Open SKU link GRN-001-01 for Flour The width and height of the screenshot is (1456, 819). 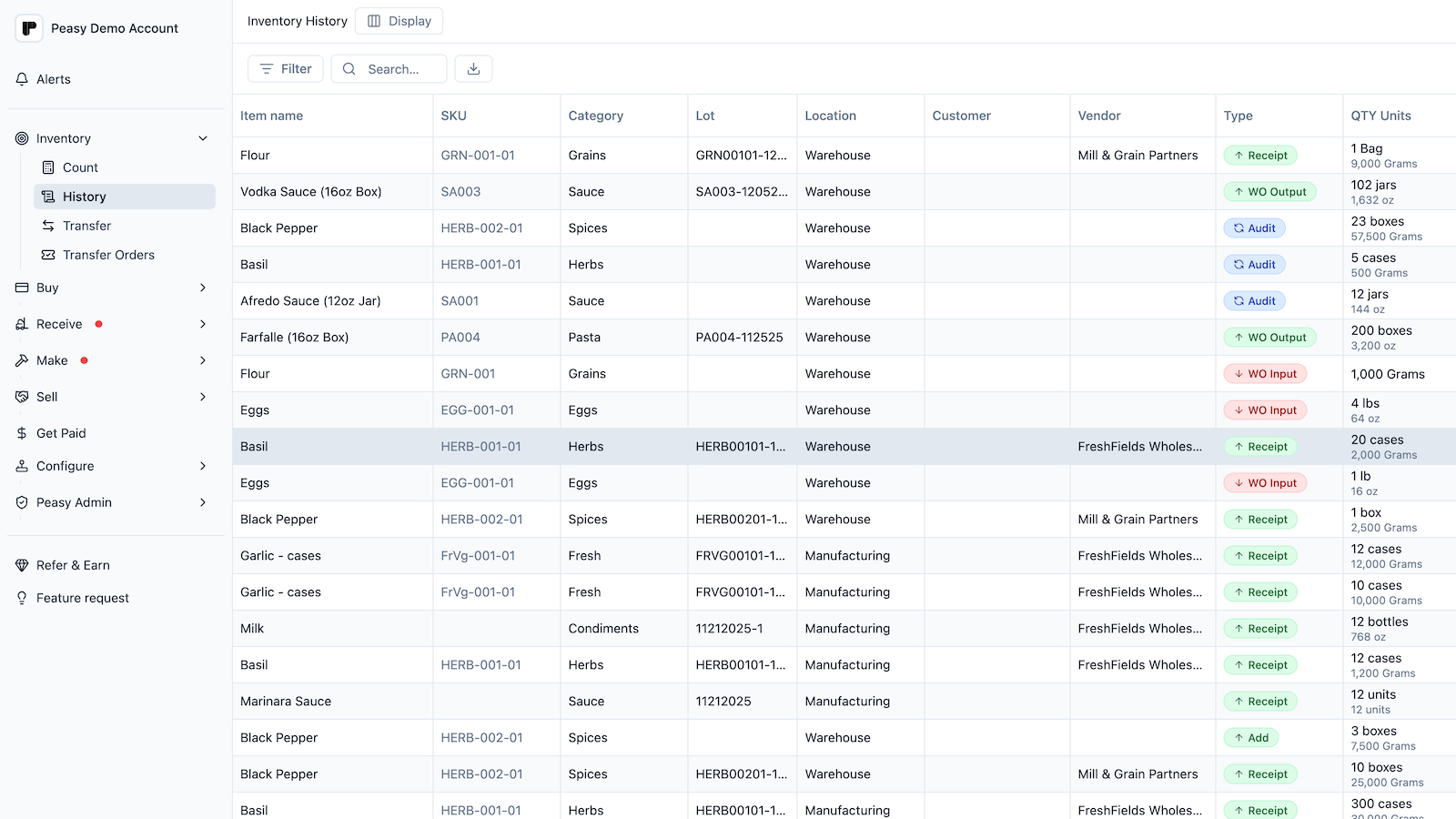477,155
